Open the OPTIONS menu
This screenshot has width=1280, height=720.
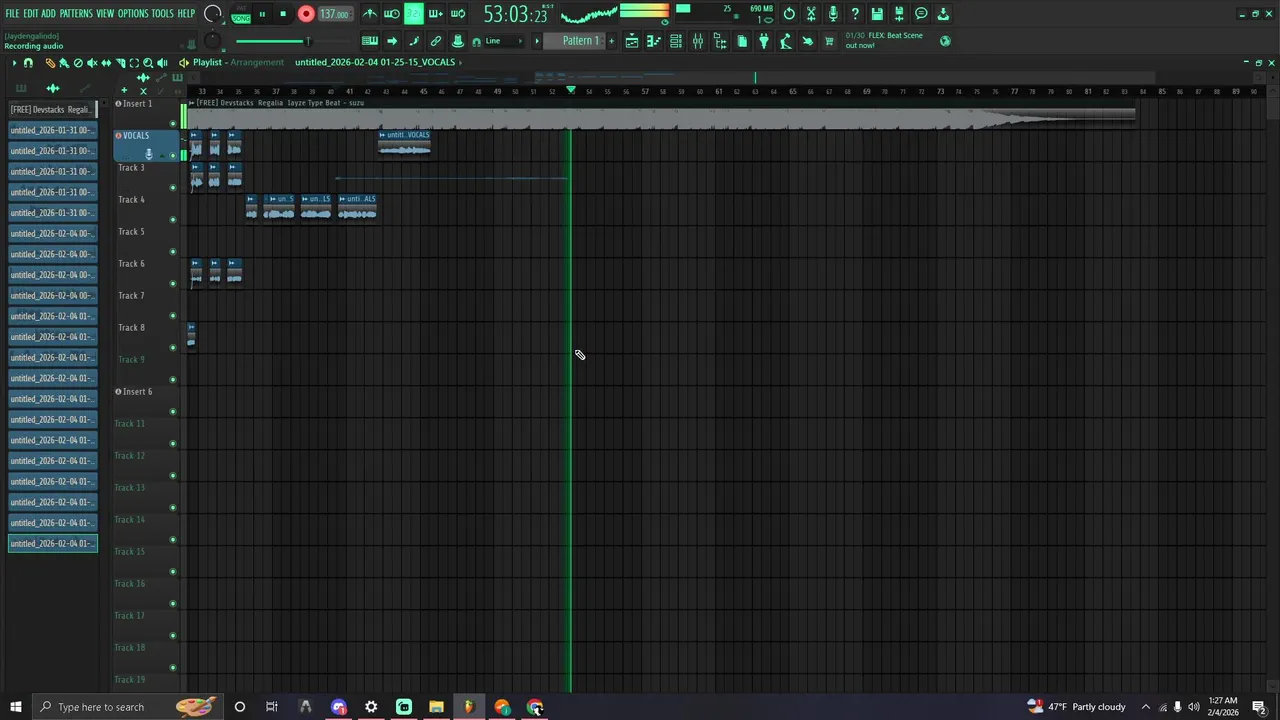(x=133, y=14)
